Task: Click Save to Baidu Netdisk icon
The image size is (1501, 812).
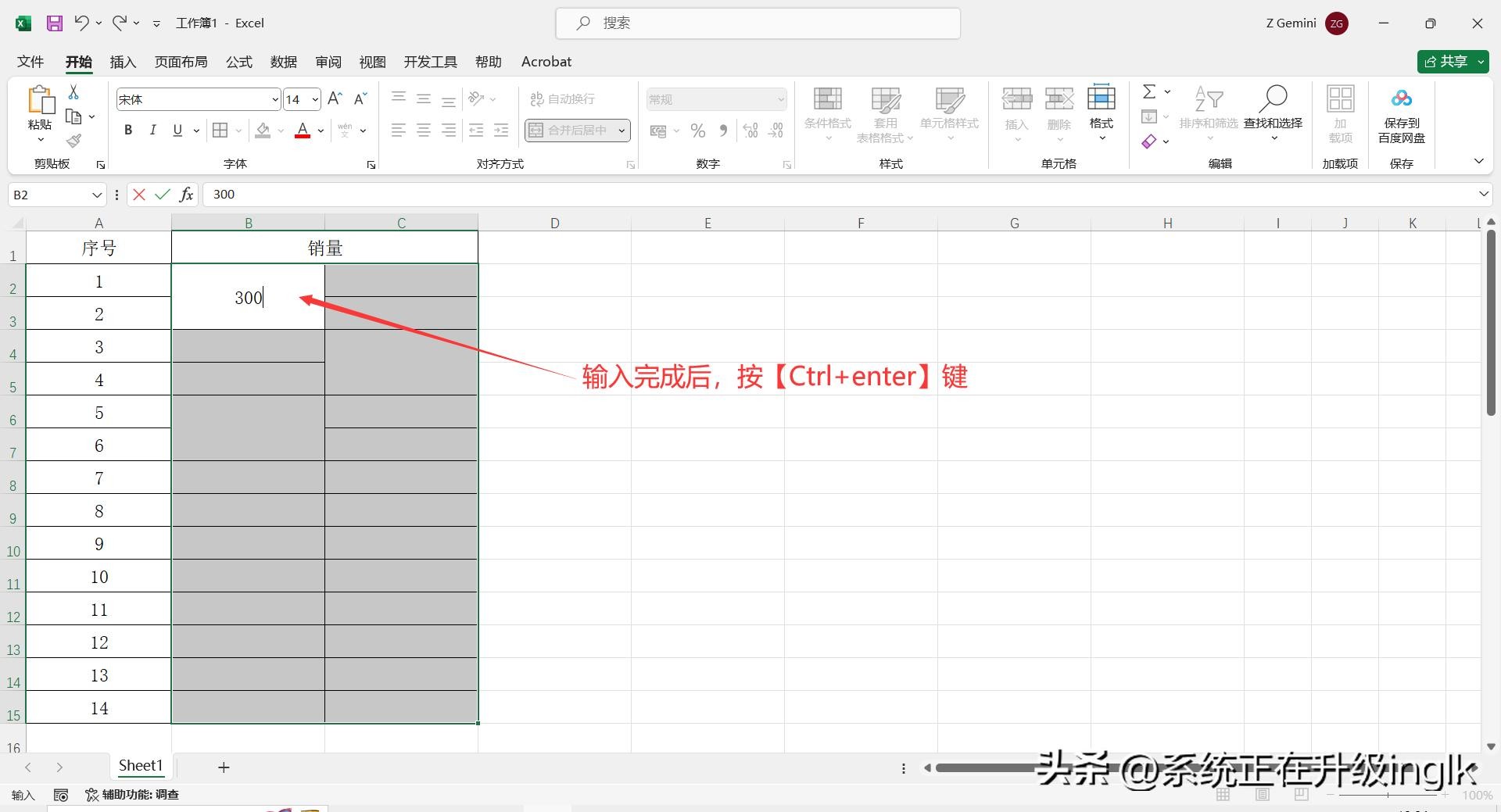Action: [x=1401, y=115]
